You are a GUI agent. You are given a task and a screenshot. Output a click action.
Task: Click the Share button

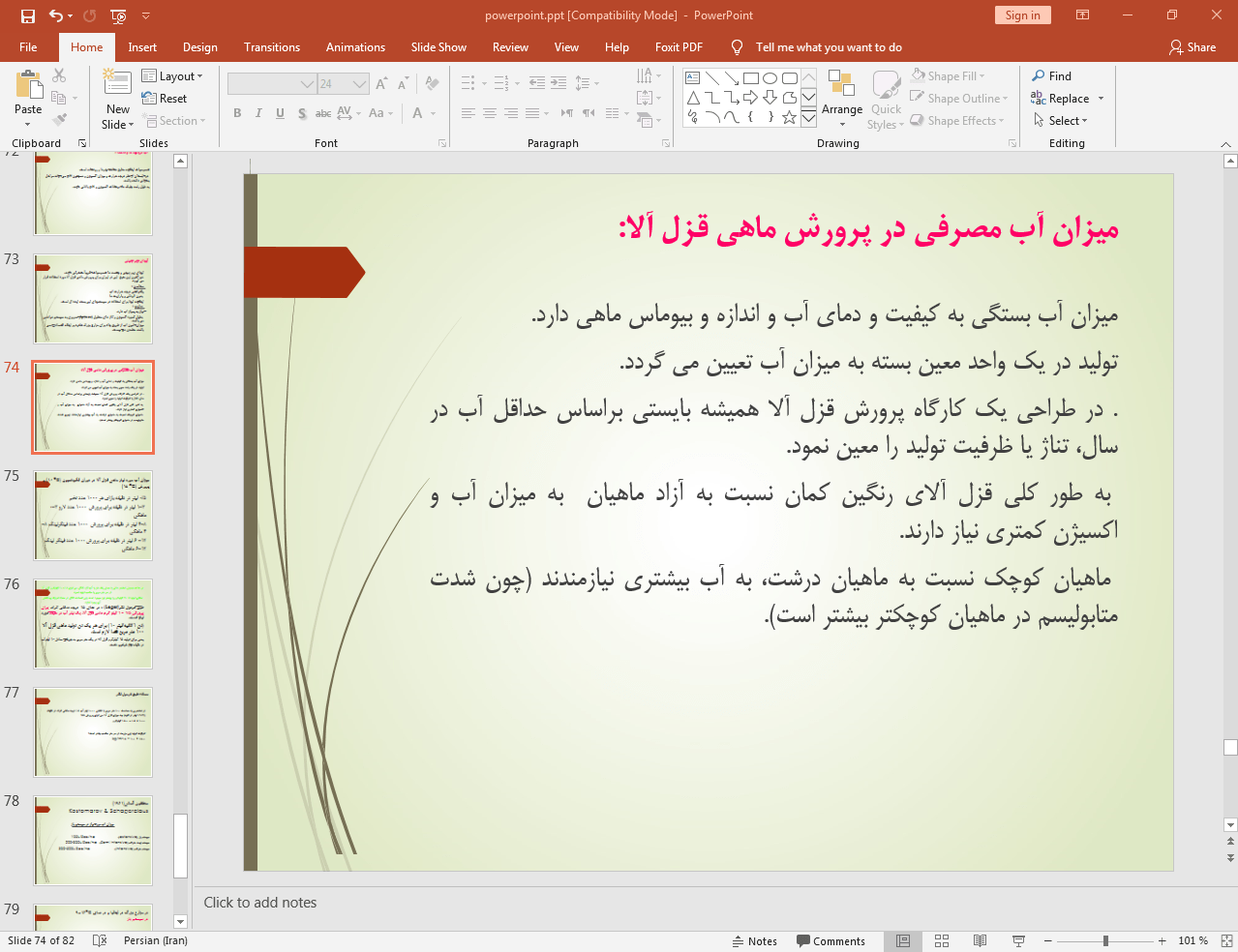point(1193,47)
